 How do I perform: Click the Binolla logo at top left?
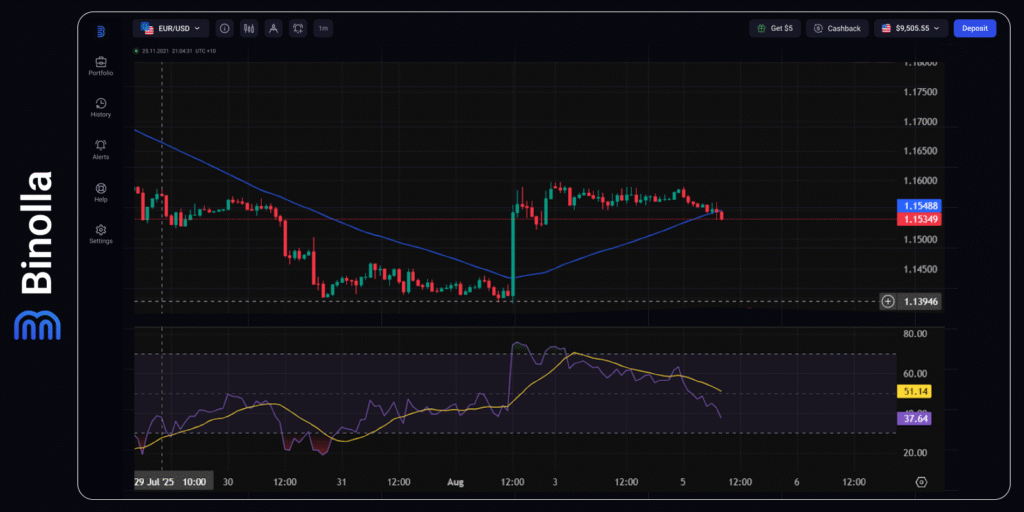pos(101,31)
